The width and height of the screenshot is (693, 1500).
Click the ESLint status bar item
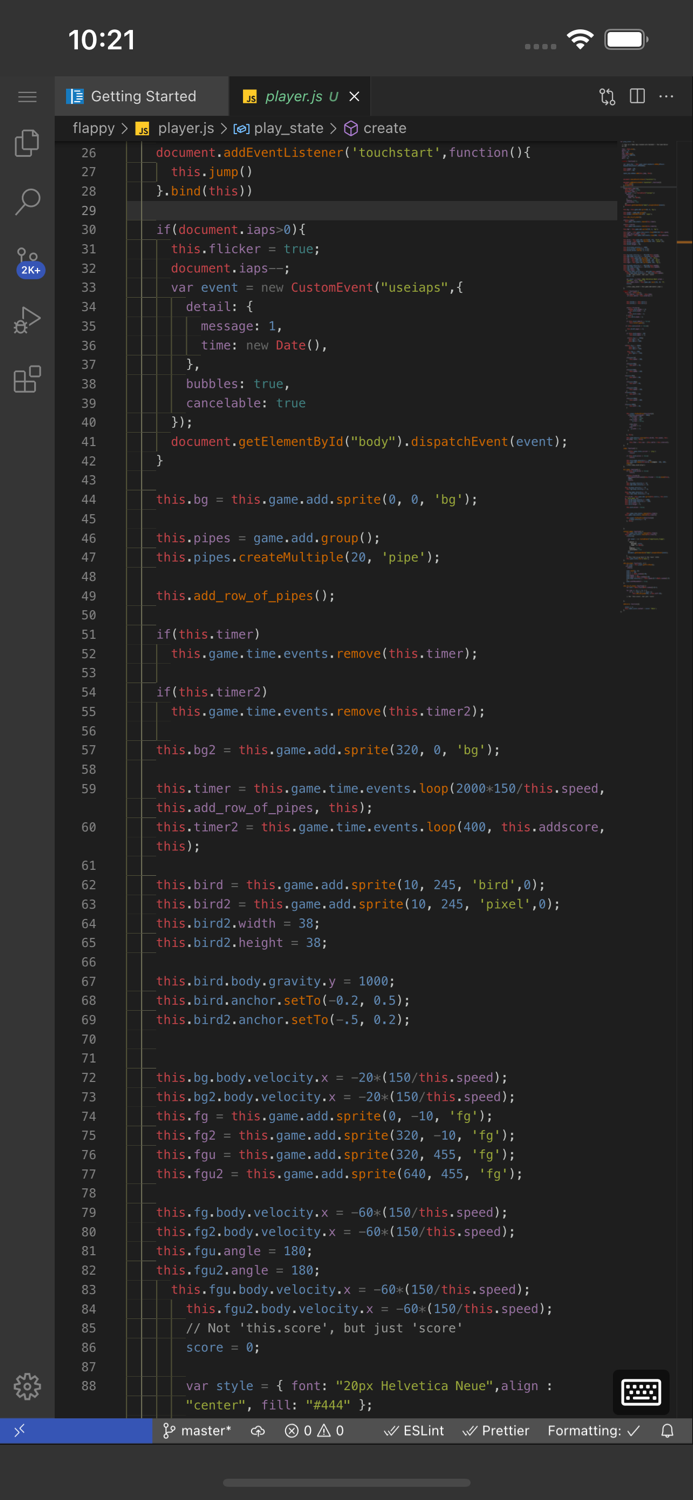tap(414, 1431)
